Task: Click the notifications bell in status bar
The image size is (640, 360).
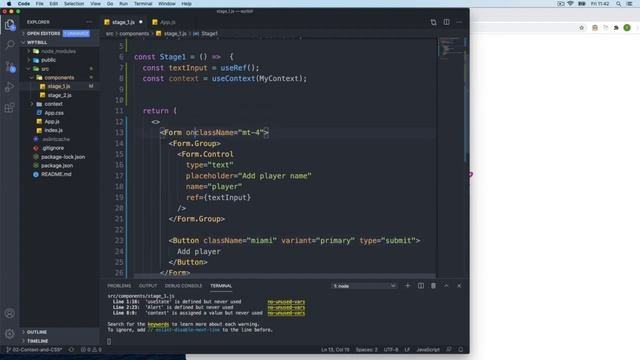Action: 461,350
